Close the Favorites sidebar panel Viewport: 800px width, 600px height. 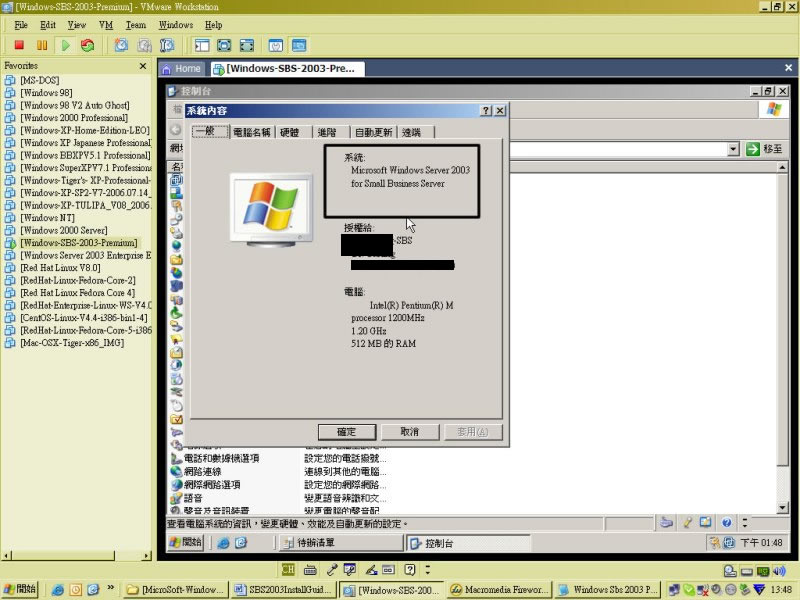coord(143,66)
